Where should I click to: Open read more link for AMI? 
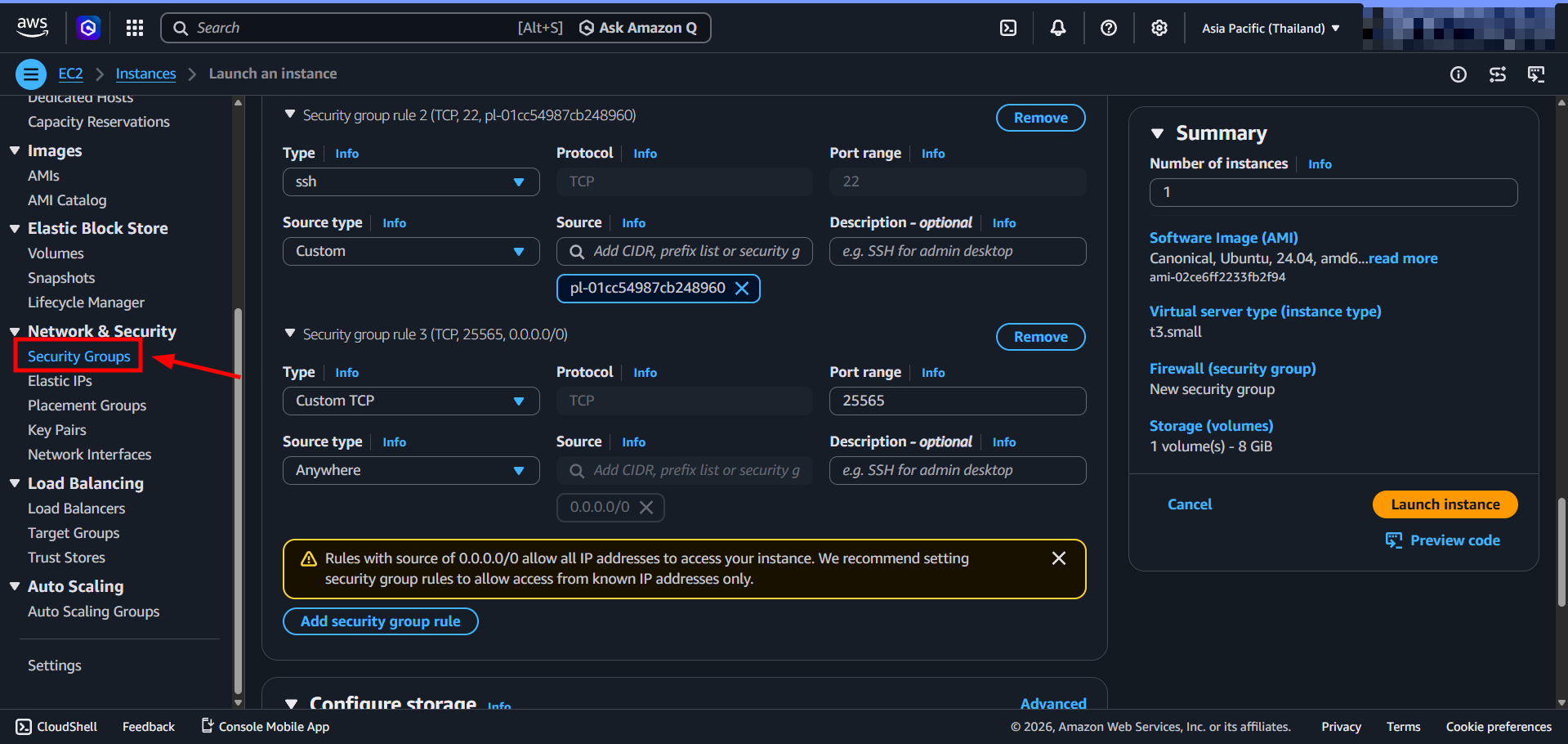pyautogui.click(x=1403, y=258)
